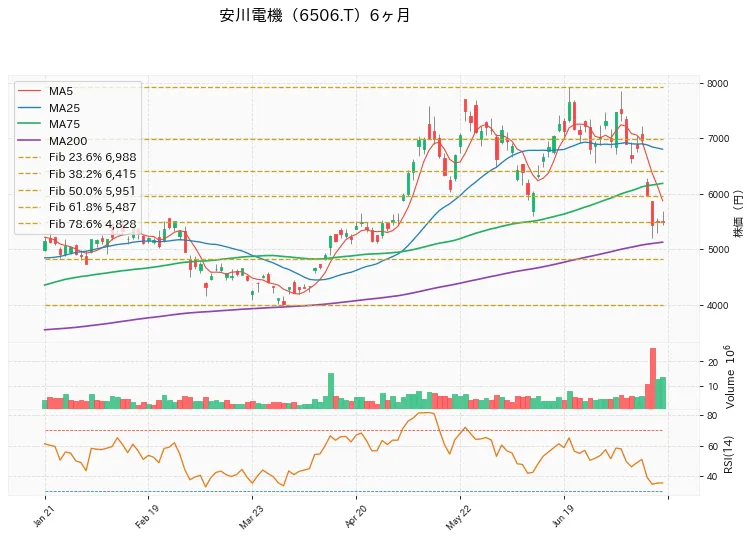Click the Jan 21 date axis label
752x539 pixels.
pyautogui.click(x=43, y=517)
